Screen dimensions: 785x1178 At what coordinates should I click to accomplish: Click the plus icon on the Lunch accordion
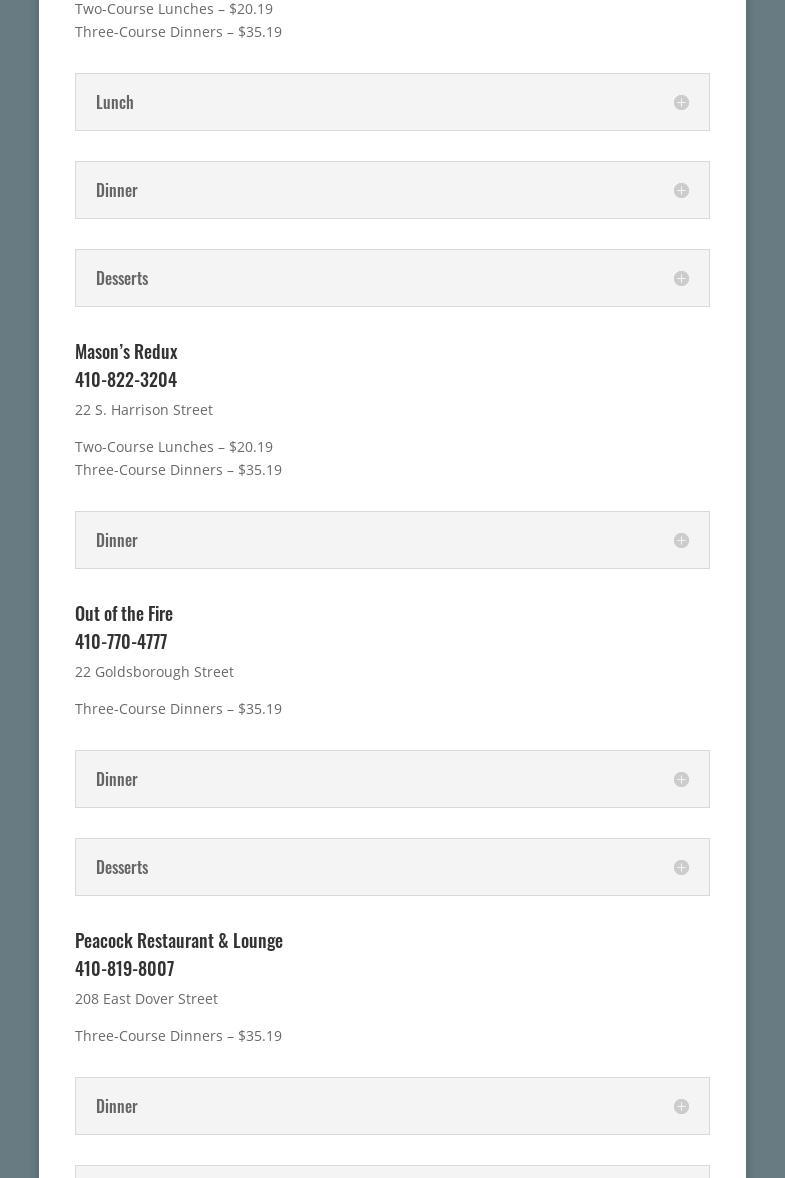click(681, 102)
